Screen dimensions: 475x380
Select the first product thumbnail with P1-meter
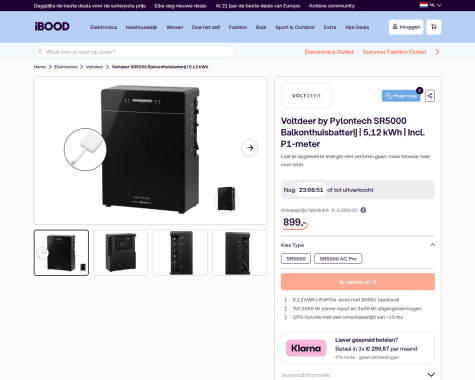61,253
